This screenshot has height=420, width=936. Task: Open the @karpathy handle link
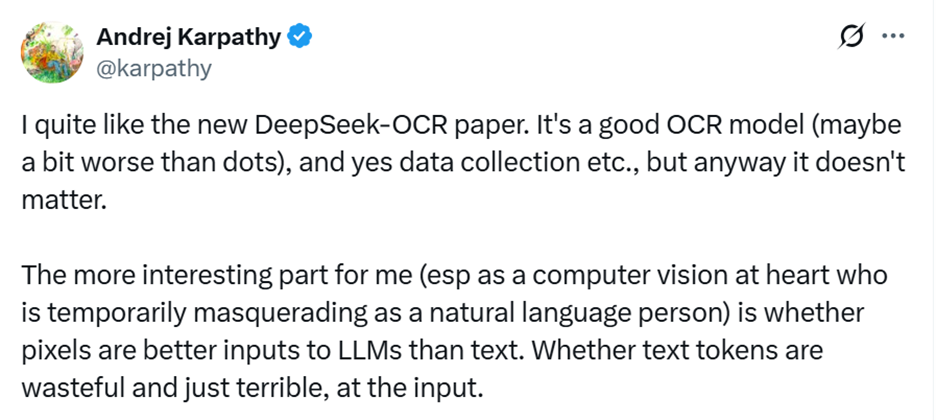click(154, 68)
